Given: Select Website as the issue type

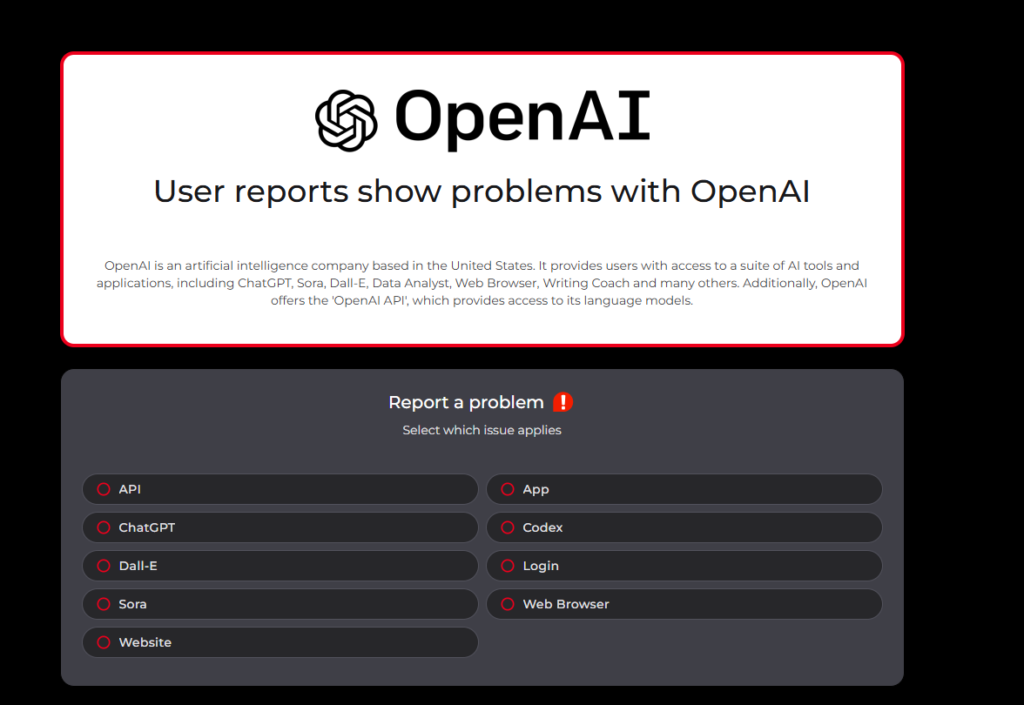Looking at the screenshot, I should point(103,642).
